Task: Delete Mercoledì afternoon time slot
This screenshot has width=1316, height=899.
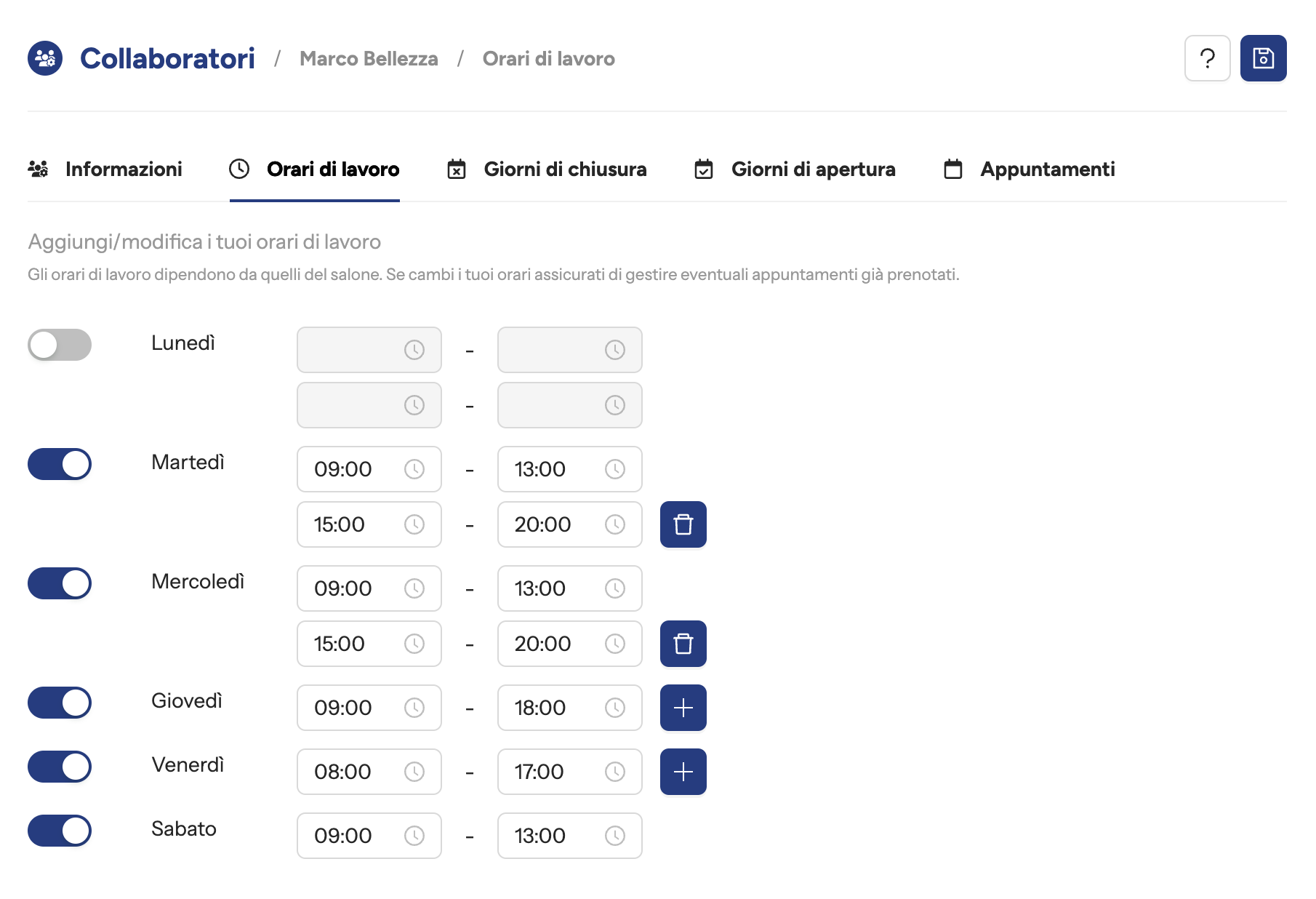Action: [x=683, y=644]
